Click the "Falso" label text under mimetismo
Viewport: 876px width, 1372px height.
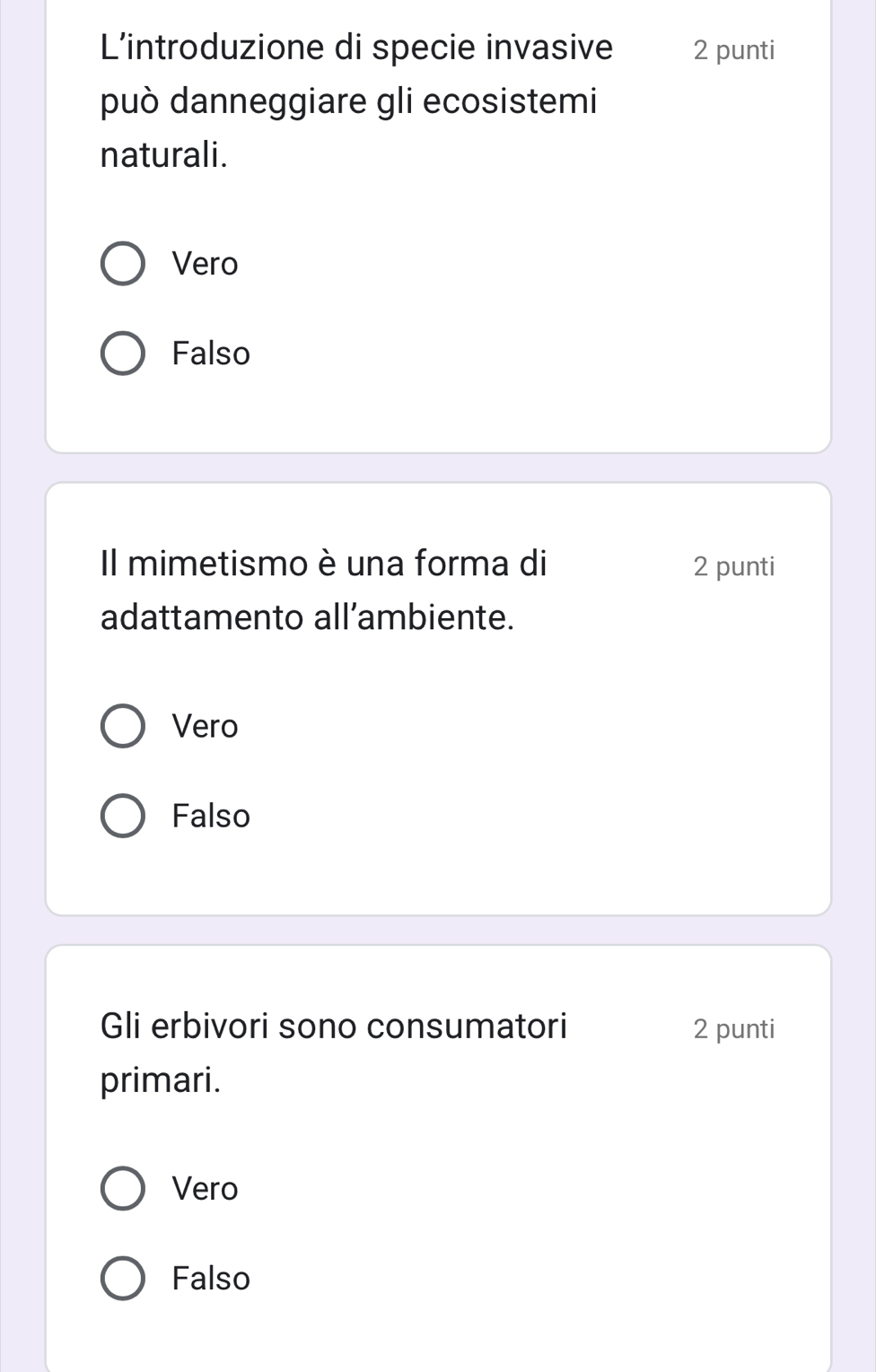coord(211,816)
